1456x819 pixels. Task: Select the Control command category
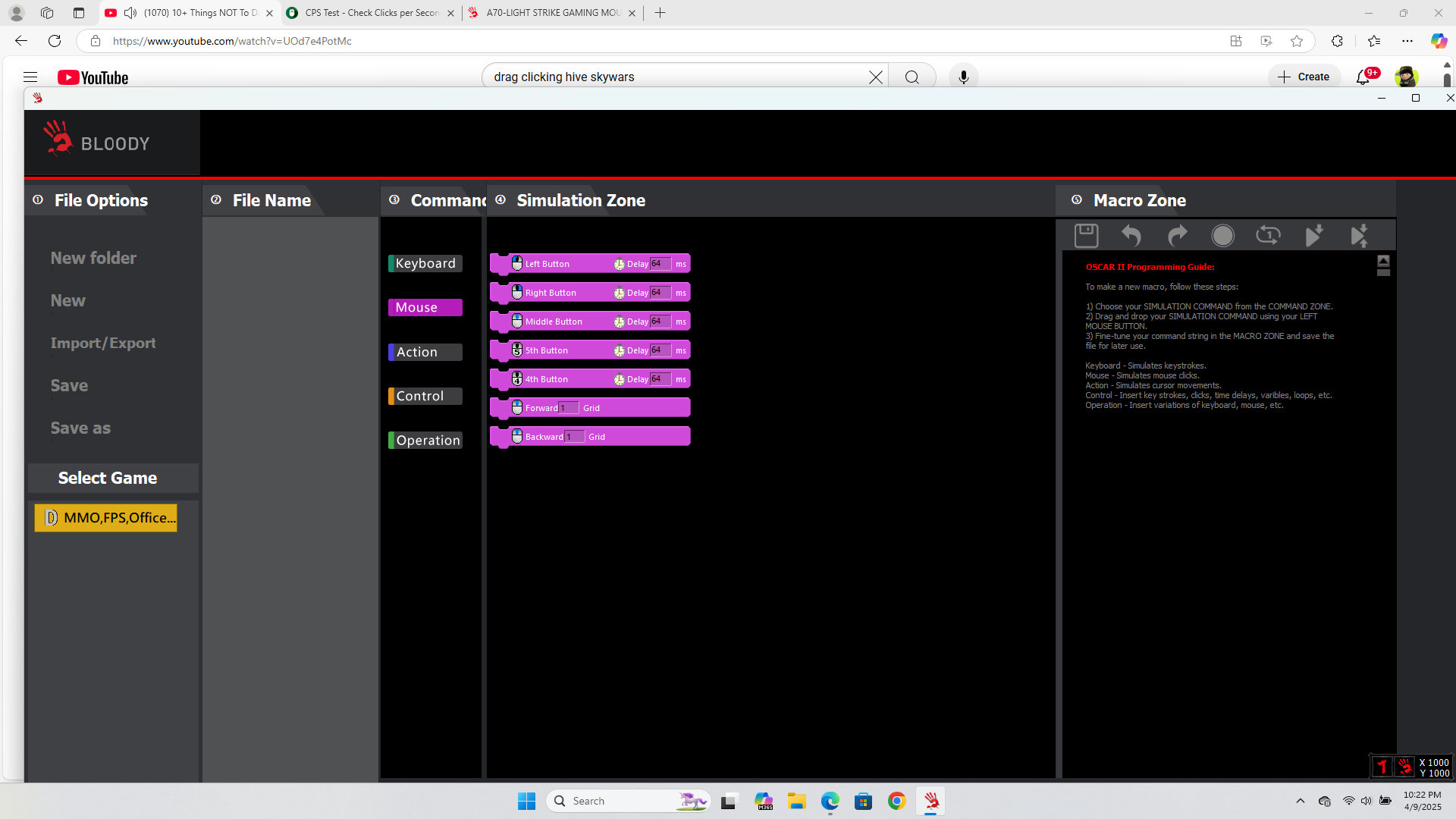425,396
